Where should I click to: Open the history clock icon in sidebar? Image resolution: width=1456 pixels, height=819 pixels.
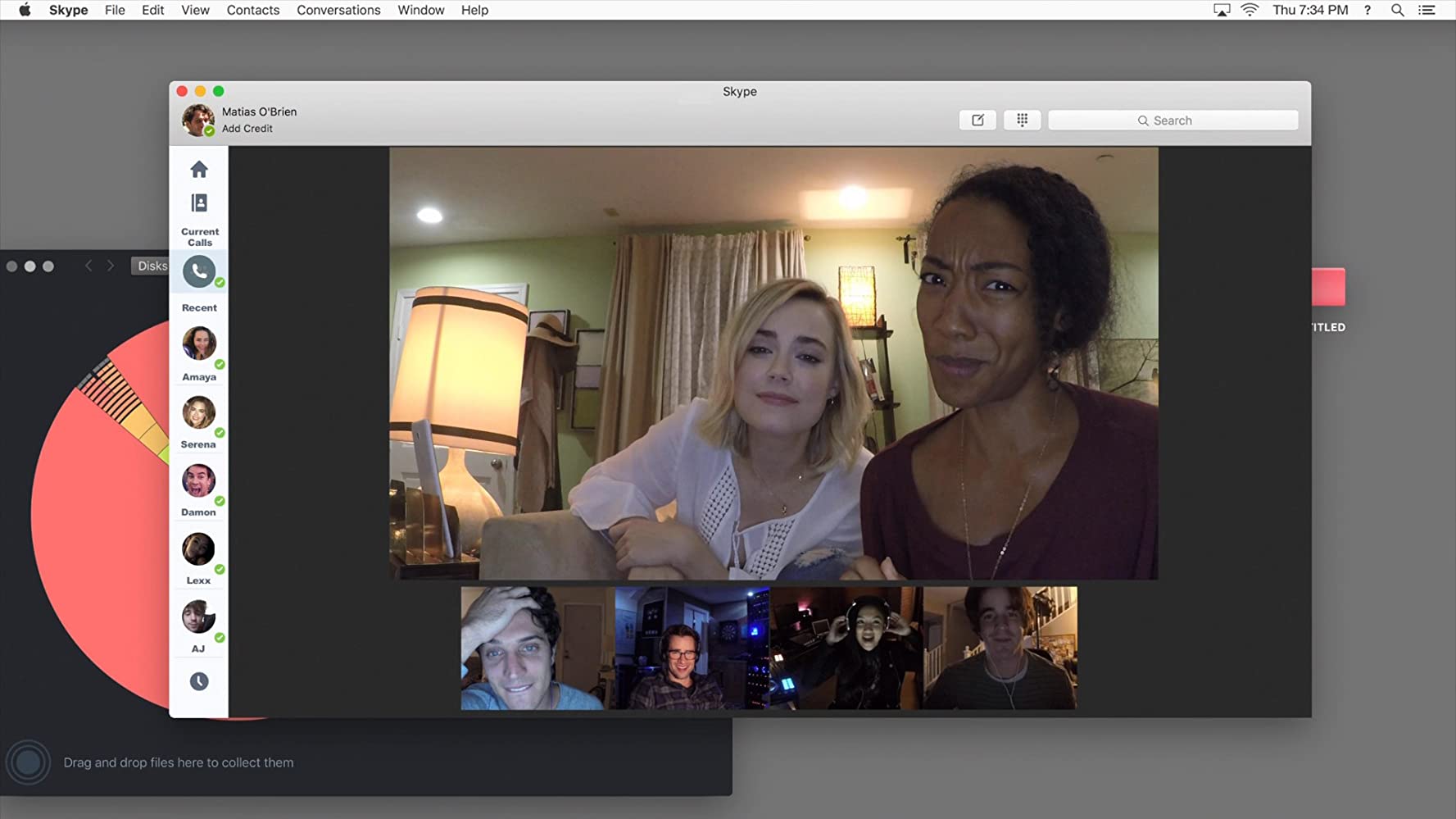point(199,681)
